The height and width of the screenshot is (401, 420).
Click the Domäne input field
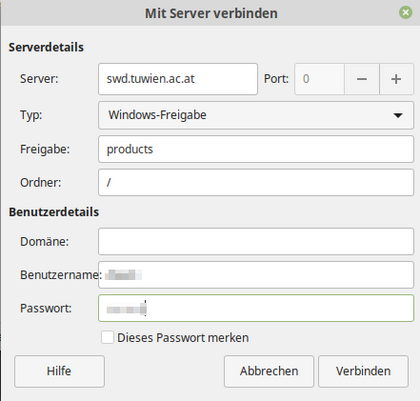pyautogui.click(x=256, y=241)
